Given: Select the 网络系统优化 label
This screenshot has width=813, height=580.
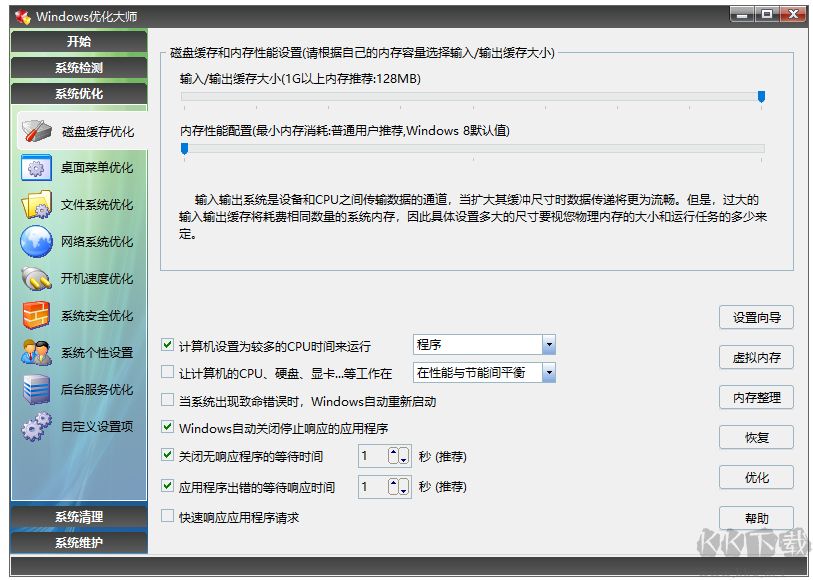Looking at the screenshot, I should [x=97, y=242].
